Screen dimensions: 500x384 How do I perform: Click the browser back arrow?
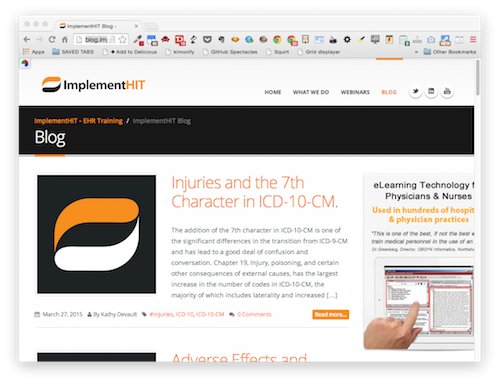tap(27, 40)
